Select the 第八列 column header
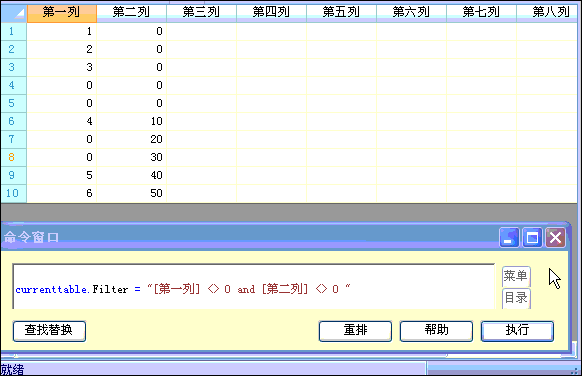 point(549,13)
